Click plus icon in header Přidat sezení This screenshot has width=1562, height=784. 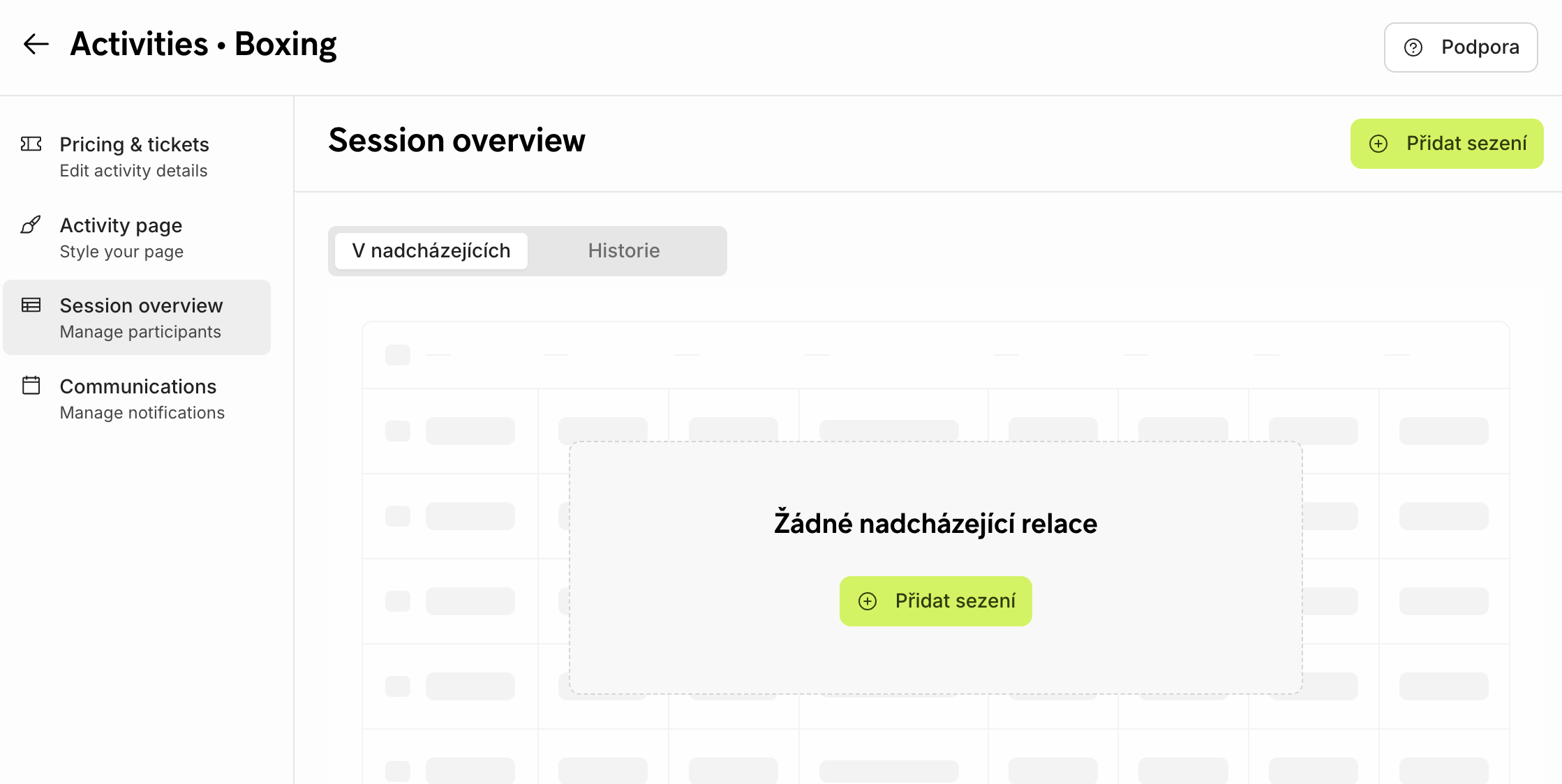tap(1378, 144)
